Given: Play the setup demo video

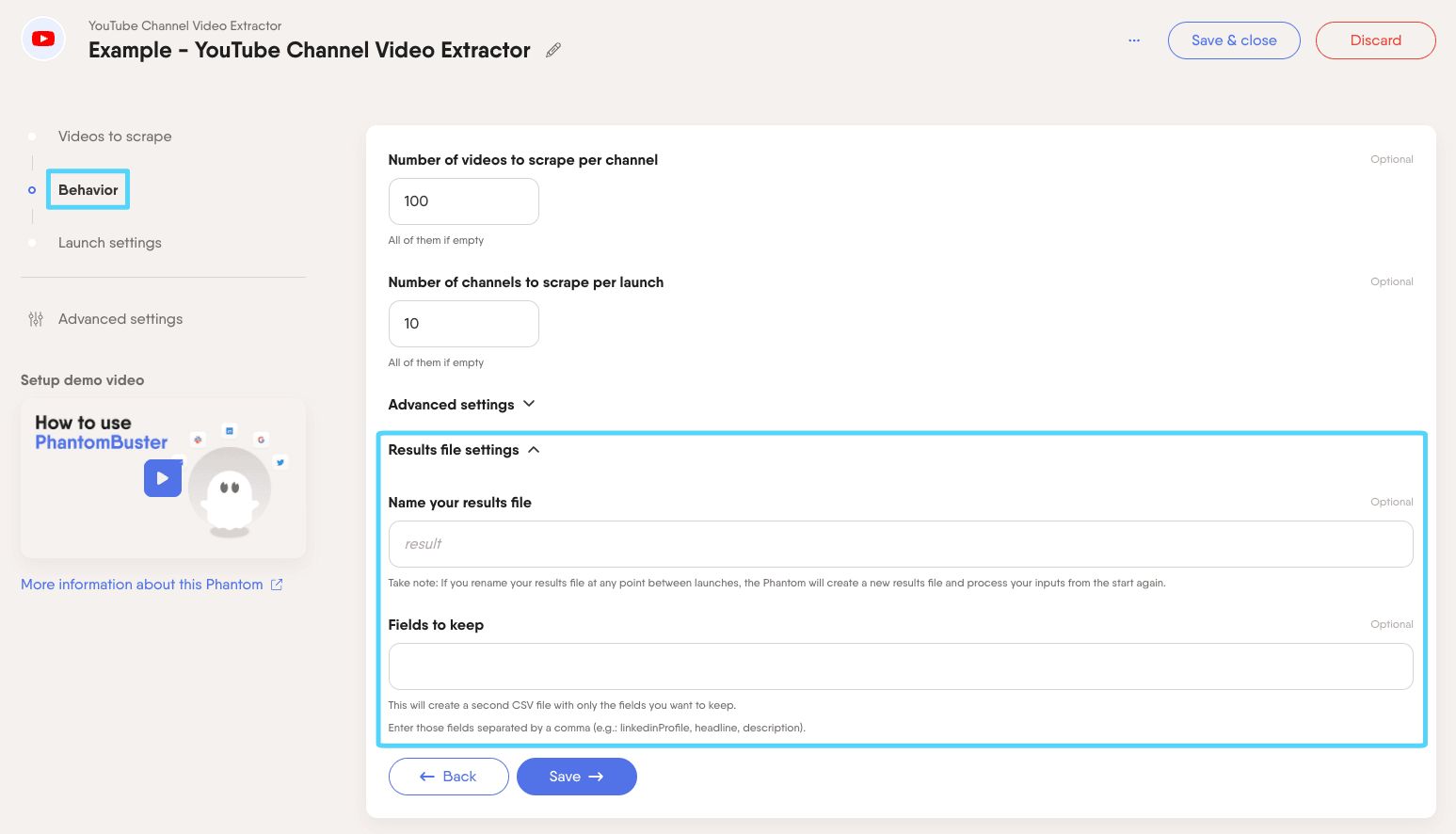Looking at the screenshot, I should [x=163, y=478].
